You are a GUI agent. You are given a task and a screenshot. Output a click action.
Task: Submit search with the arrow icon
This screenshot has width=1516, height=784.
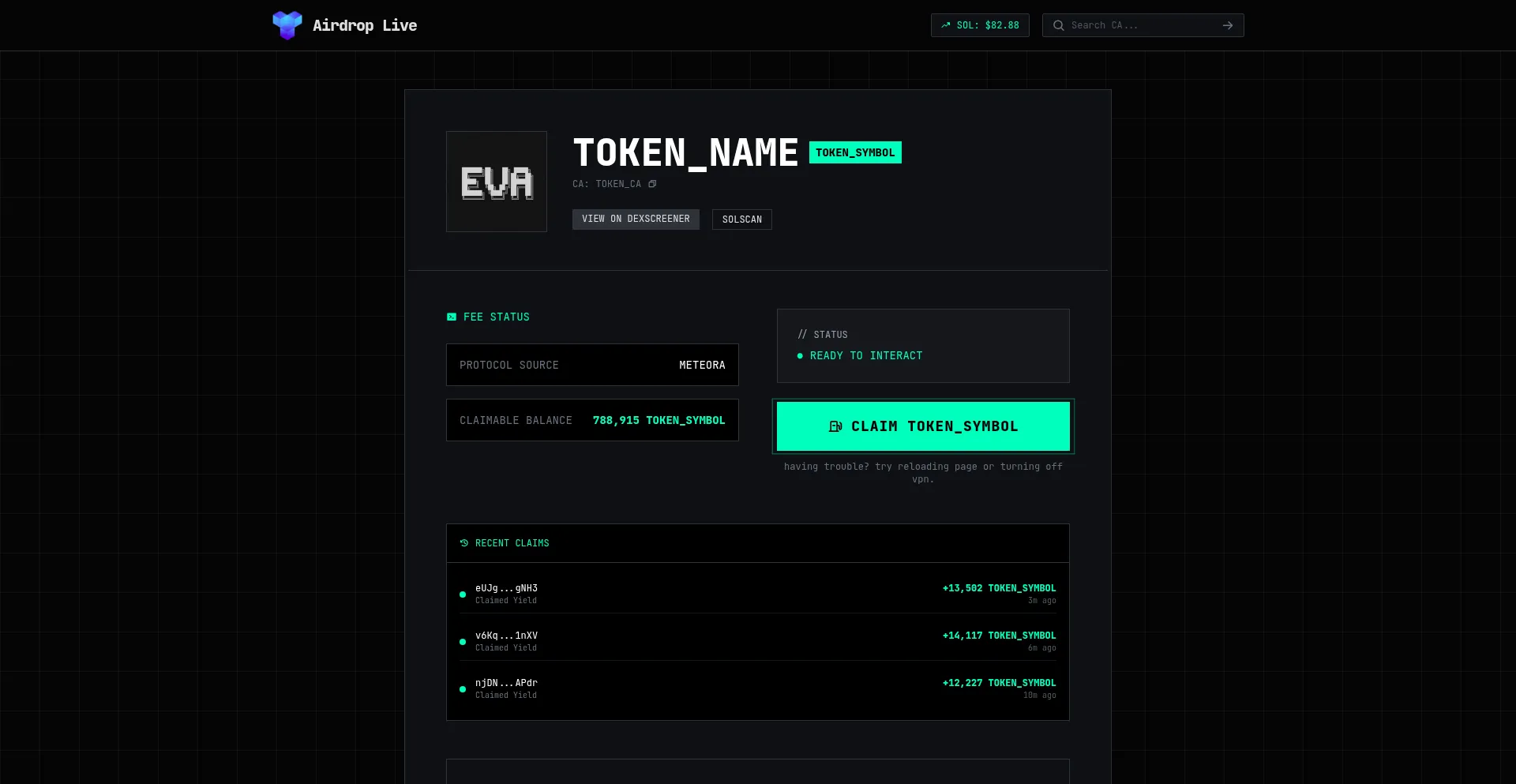point(1228,25)
